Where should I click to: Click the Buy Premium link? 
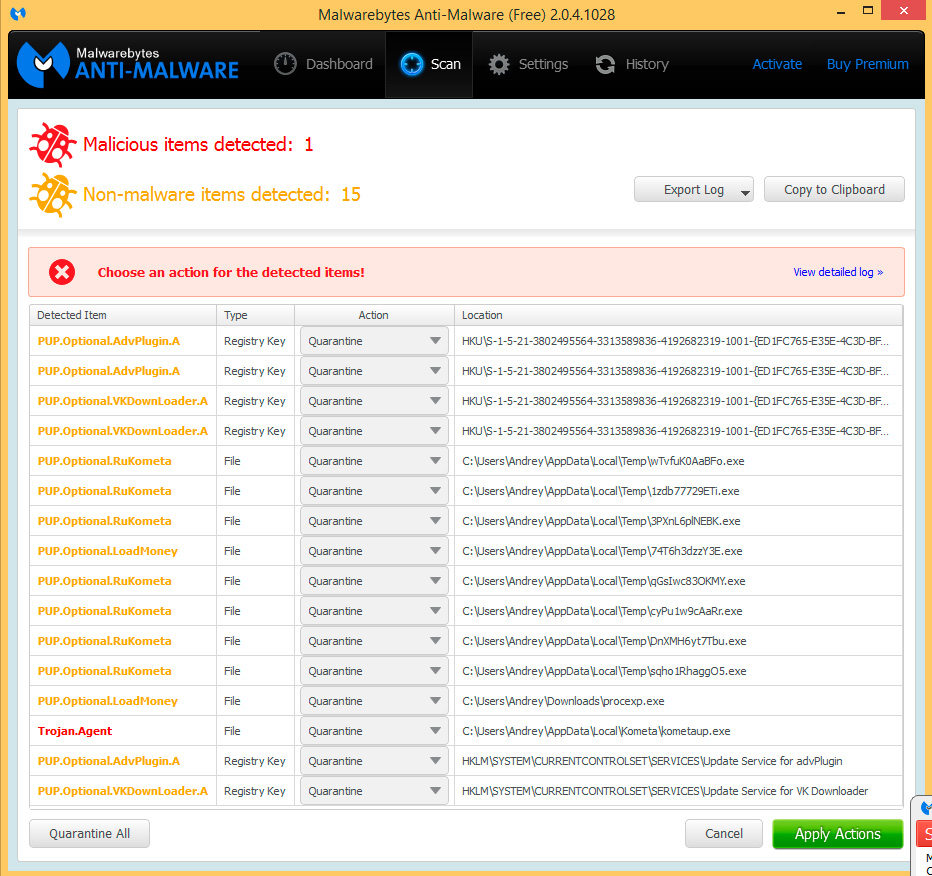(x=867, y=64)
